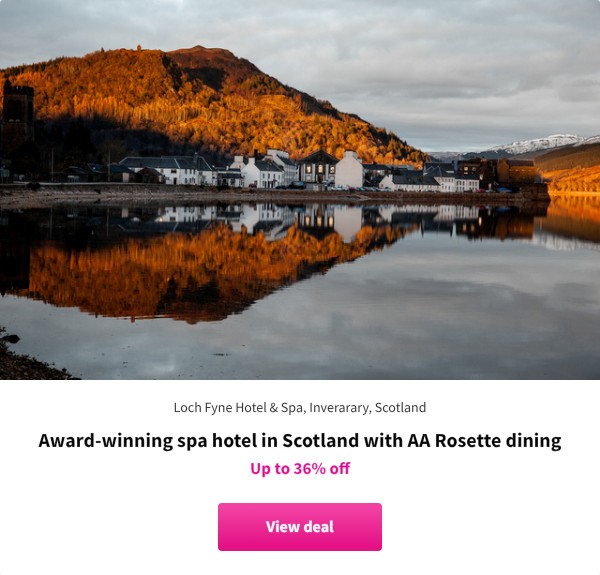Click the pink View deal button
This screenshot has width=600, height=575.
point(300,526)
